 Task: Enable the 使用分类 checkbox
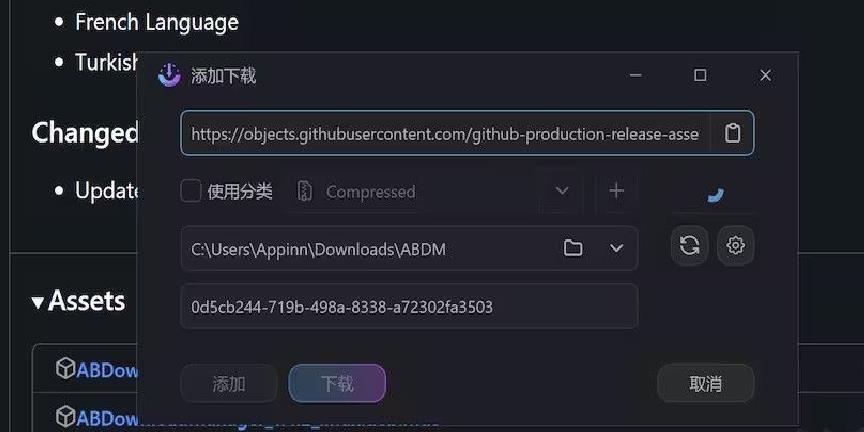tap(191, 192)
